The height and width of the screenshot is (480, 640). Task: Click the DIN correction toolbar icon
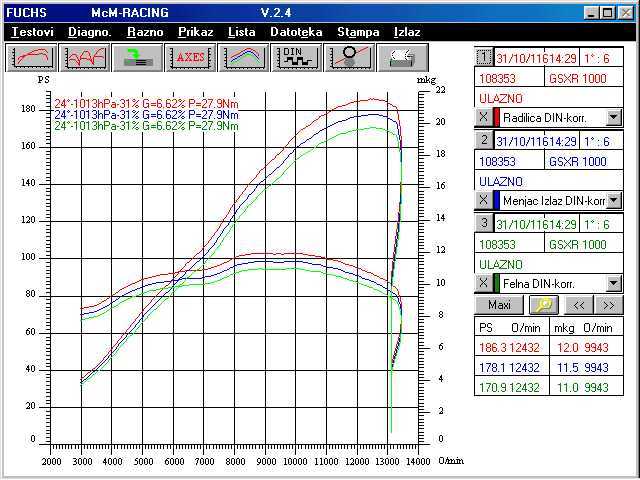295,57
